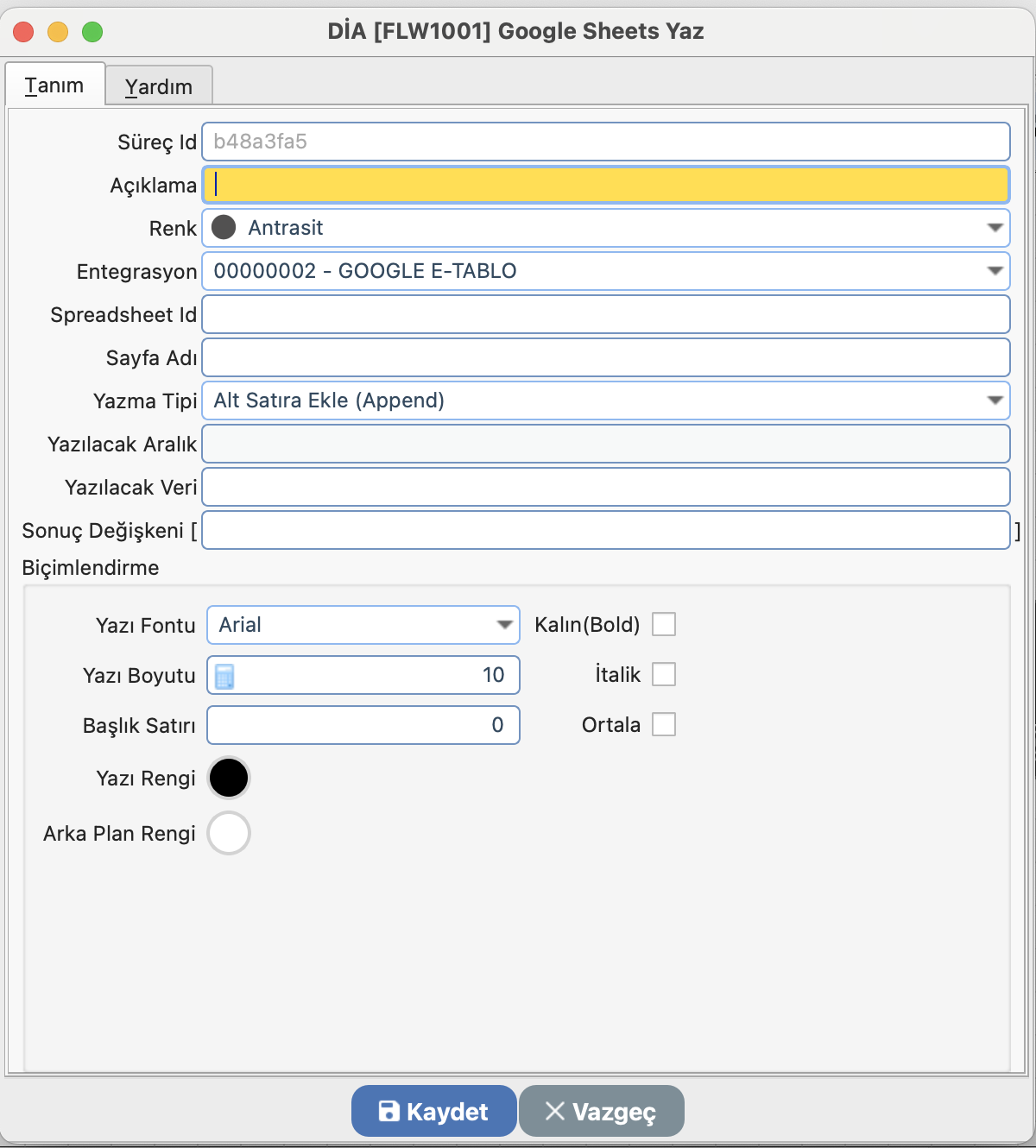Click the calculator icon in Yazı Boyutu
Viewport: 1036px width, 1148px height.
(x=224, y=676)
